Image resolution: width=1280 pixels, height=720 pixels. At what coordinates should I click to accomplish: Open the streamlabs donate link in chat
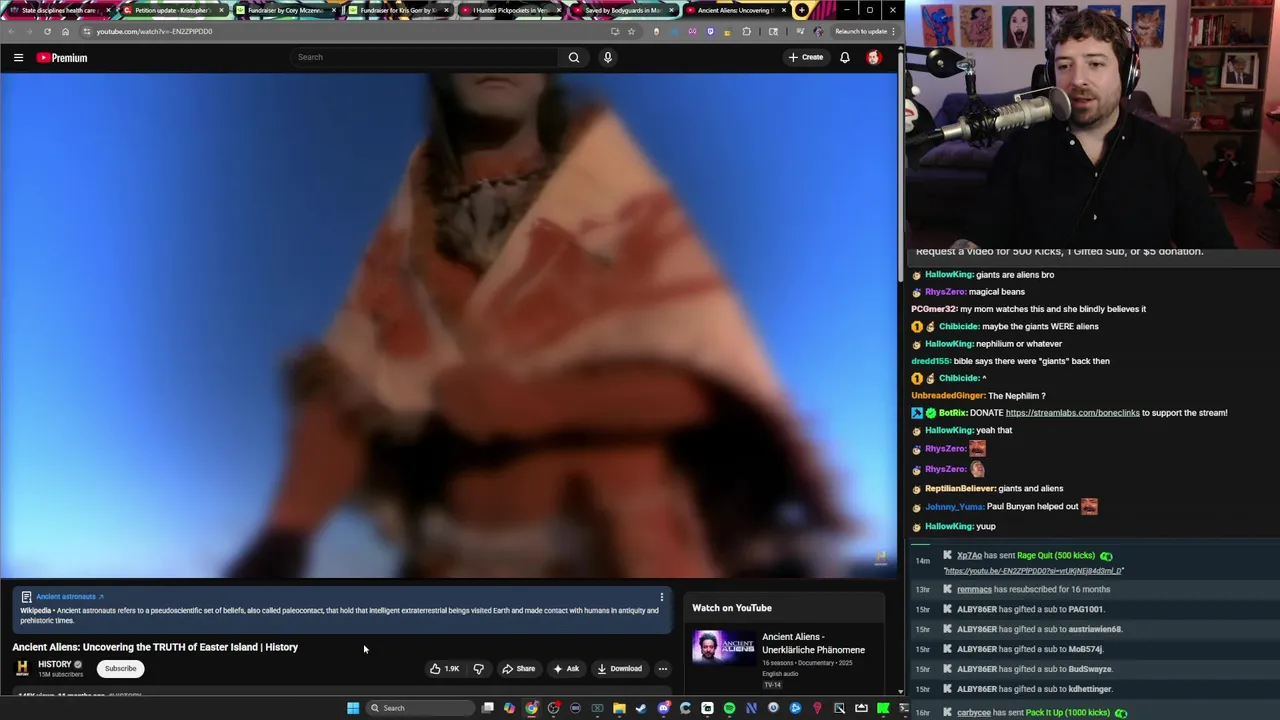[1072, 413]
